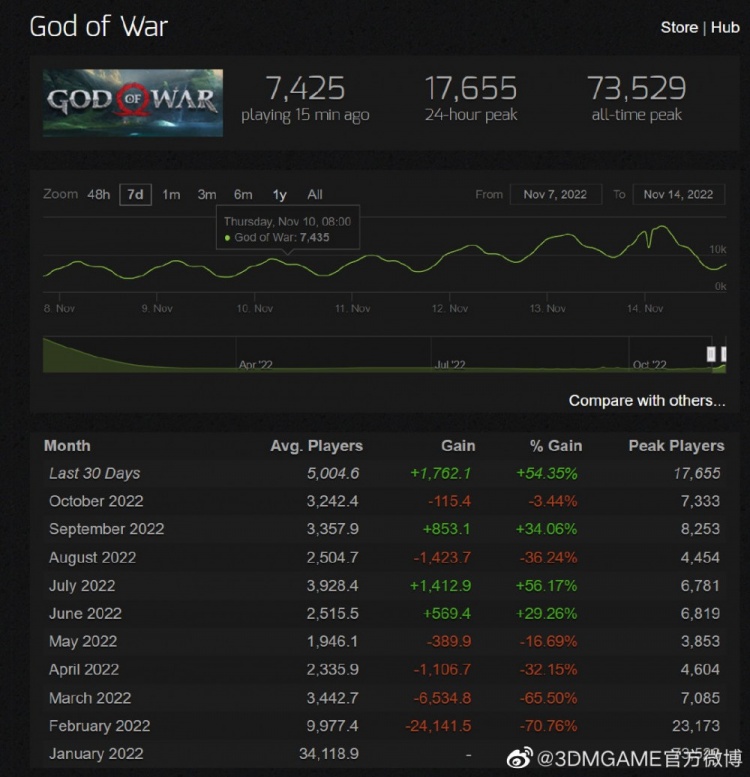The width and height of the screenshot is (750, 777).
Task: Click the 5,004.6 average players value
Action: pyautogui.click(x=333, y=473)
